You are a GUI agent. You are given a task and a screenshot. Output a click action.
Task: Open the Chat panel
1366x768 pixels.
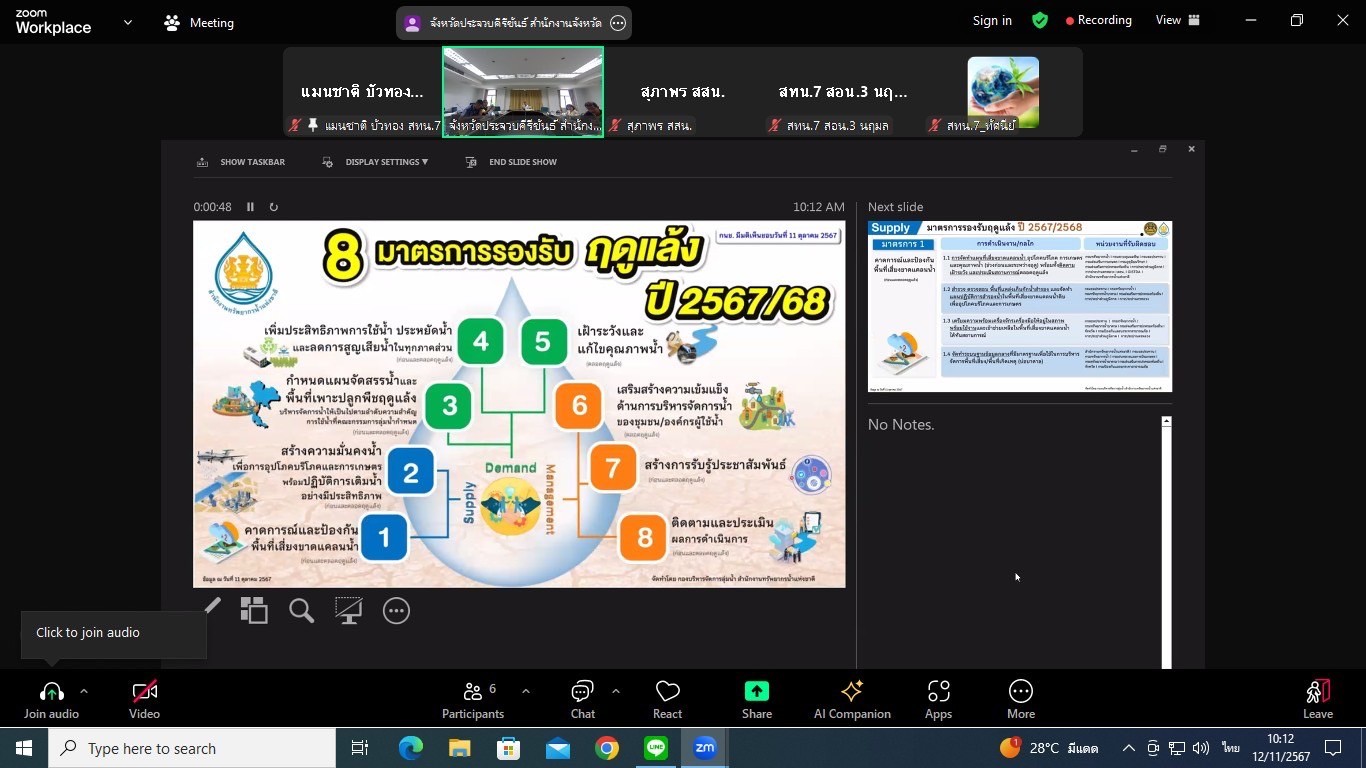click(583, 699)
